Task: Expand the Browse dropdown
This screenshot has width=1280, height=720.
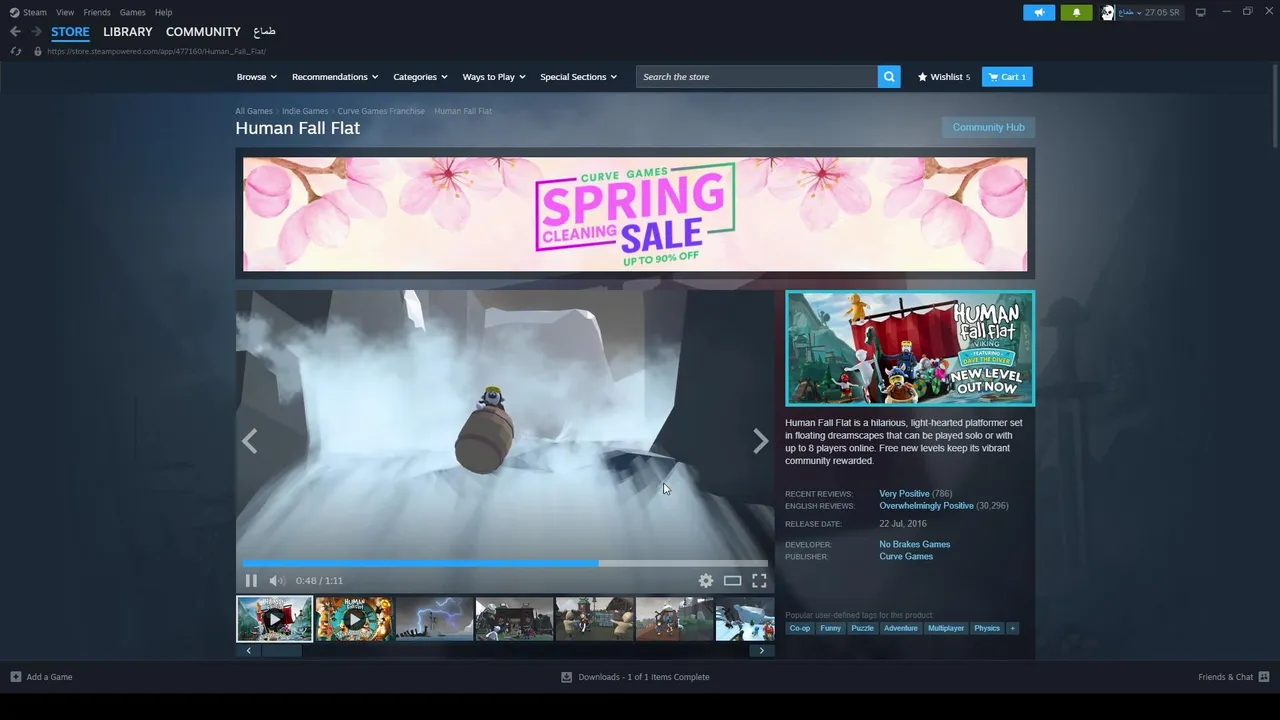Action: click(257, 77)
